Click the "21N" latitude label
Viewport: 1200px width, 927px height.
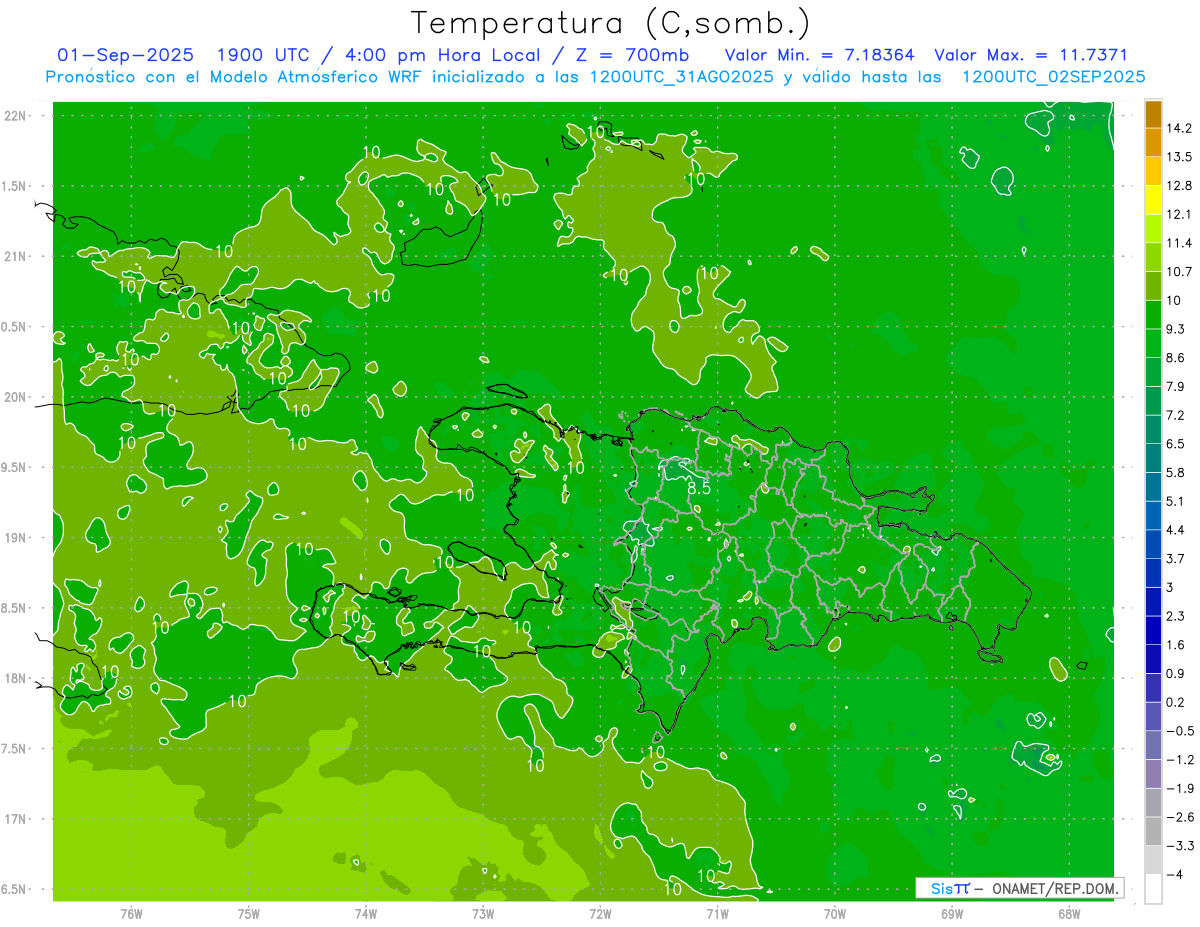pos(17,257)
